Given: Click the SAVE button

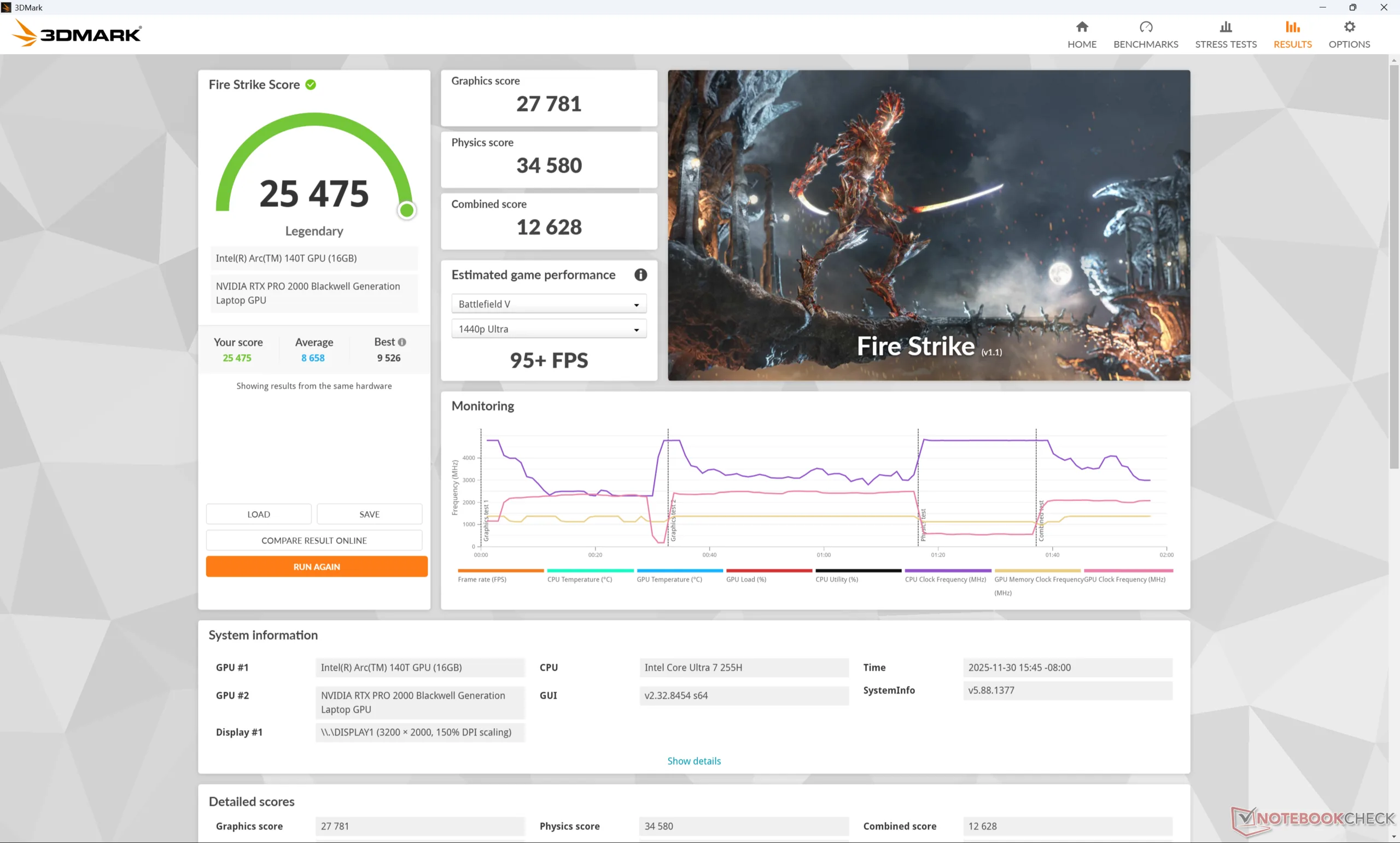Looking at the screenshot, I should click(x=369, y=514).
